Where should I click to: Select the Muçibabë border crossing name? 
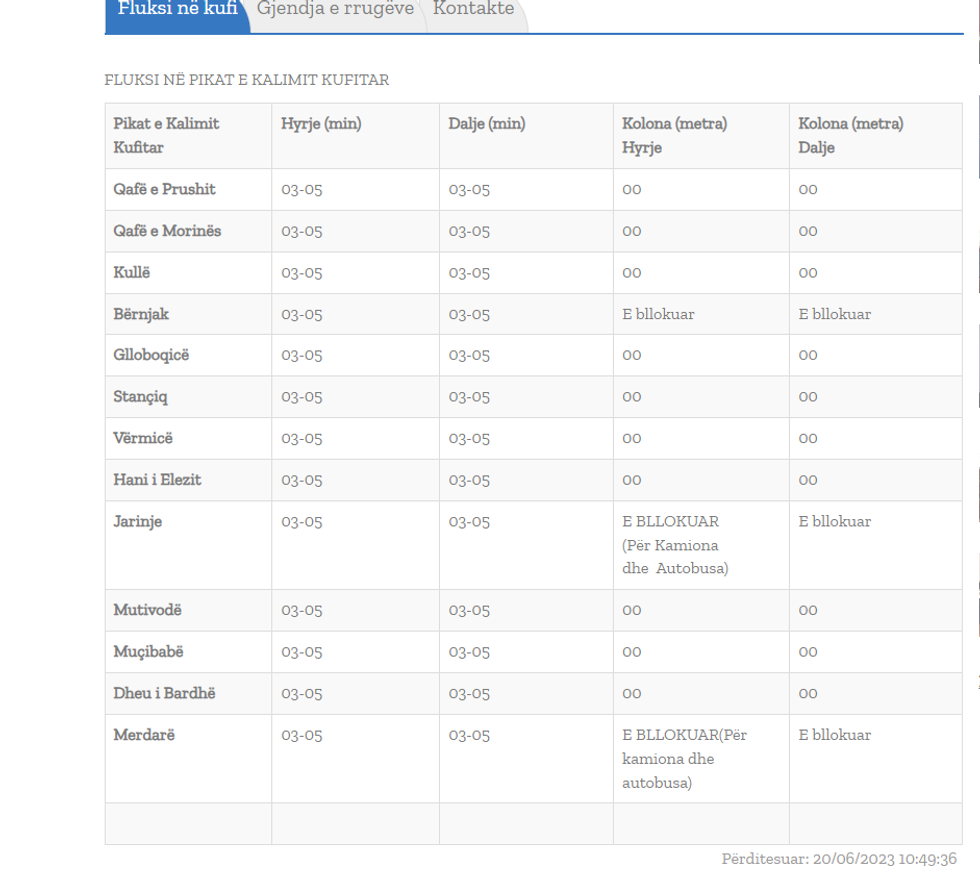coord(148,652)
